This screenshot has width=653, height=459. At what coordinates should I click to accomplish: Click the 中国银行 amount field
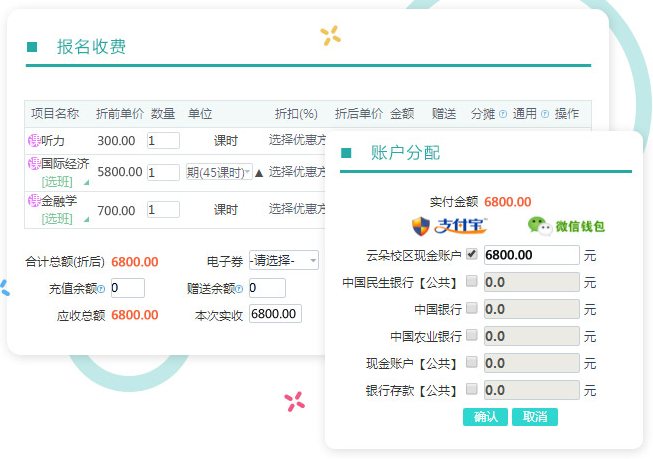click(531, 309)
